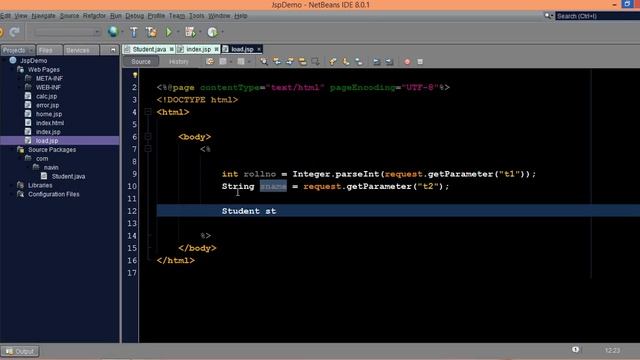Open the Projects tab dropdown arrow
The width and height of the screenshot is (640, 360).
[31, 50]
